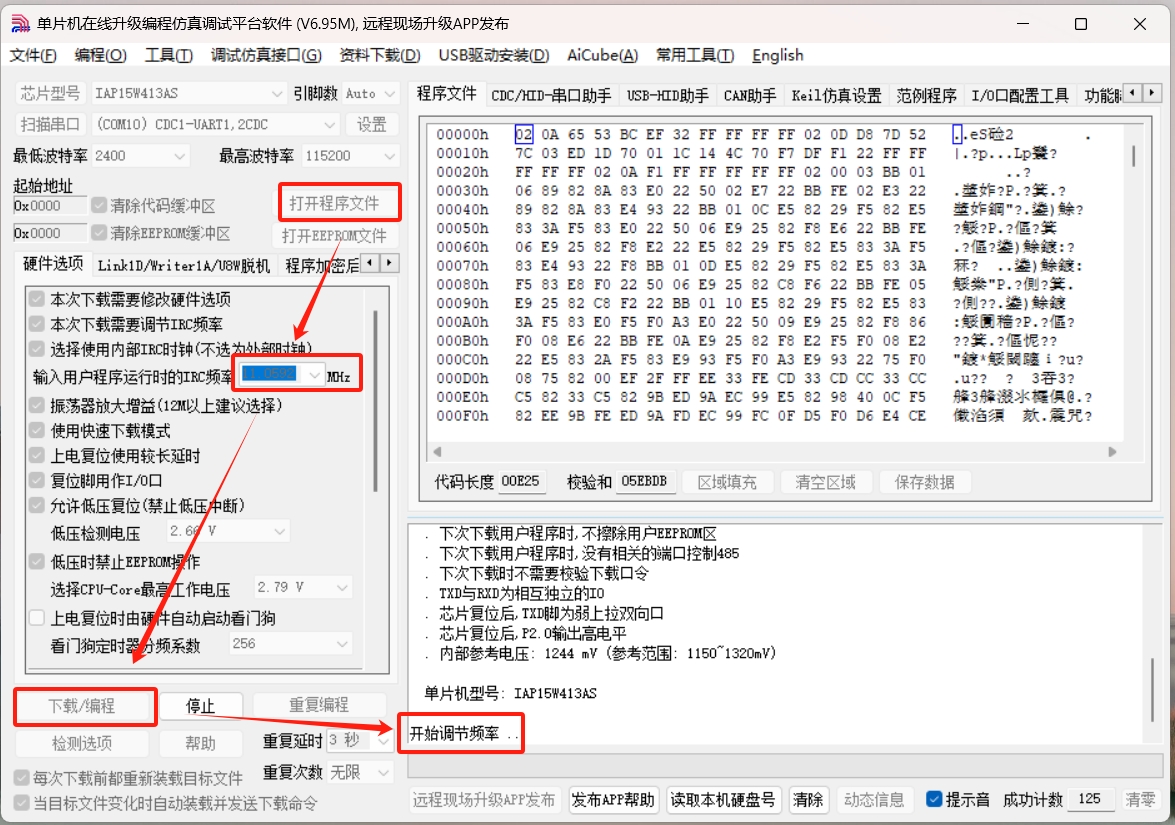The image size is (1175, 825).
Task: Open AiCube(A) menu
Action: click(602, 55)
